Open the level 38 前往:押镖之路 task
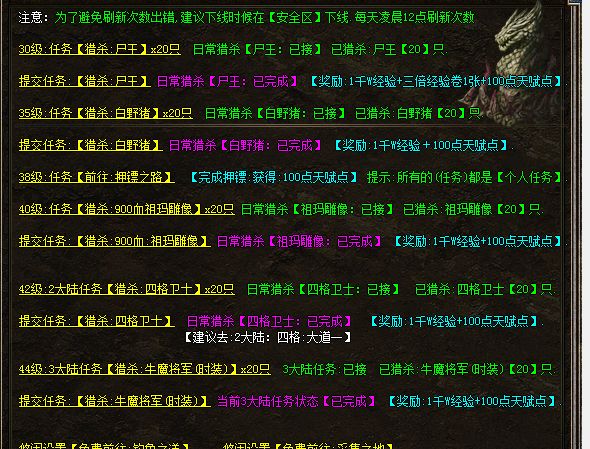 click(97, 177)
